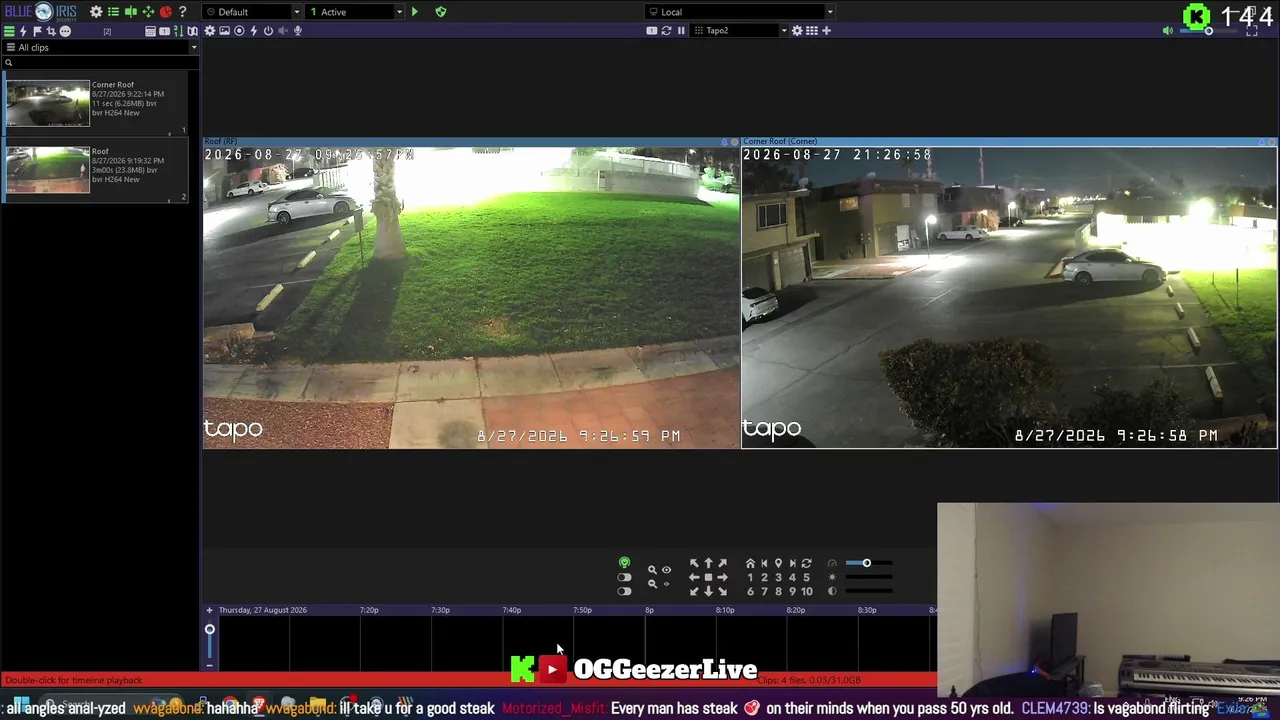Select PTZ preset 5
This screenshot has height=720, width=1280.
pos(806,577)
